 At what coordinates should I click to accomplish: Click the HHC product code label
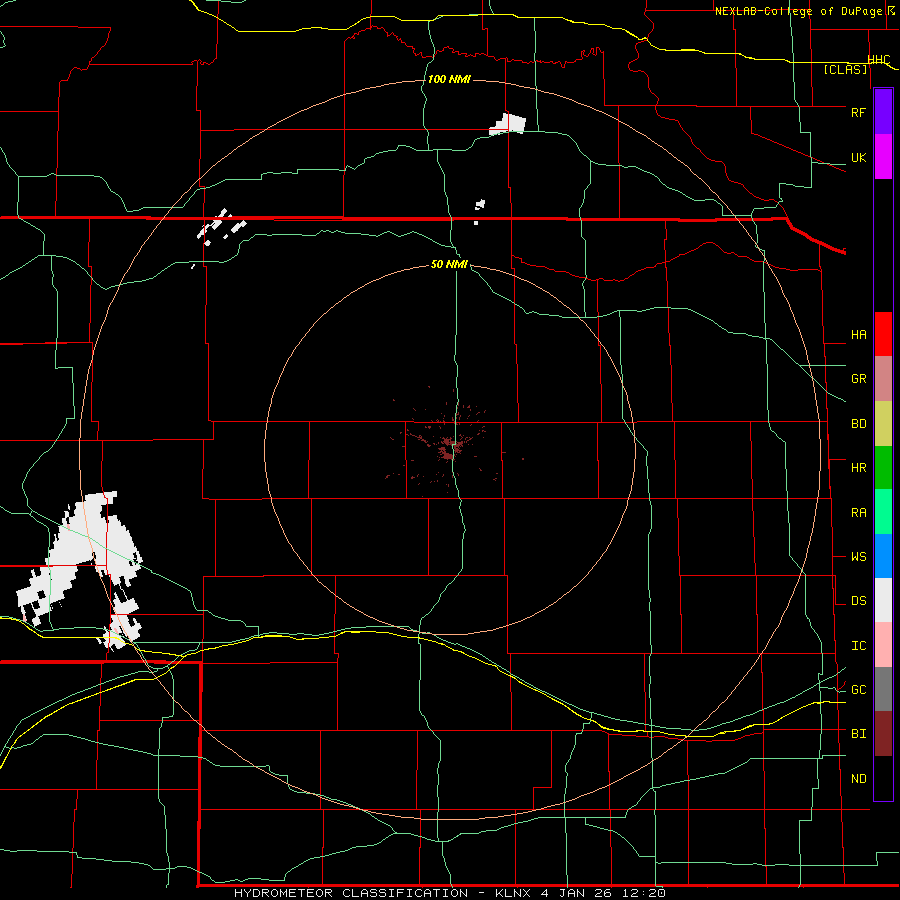[879, 60]
